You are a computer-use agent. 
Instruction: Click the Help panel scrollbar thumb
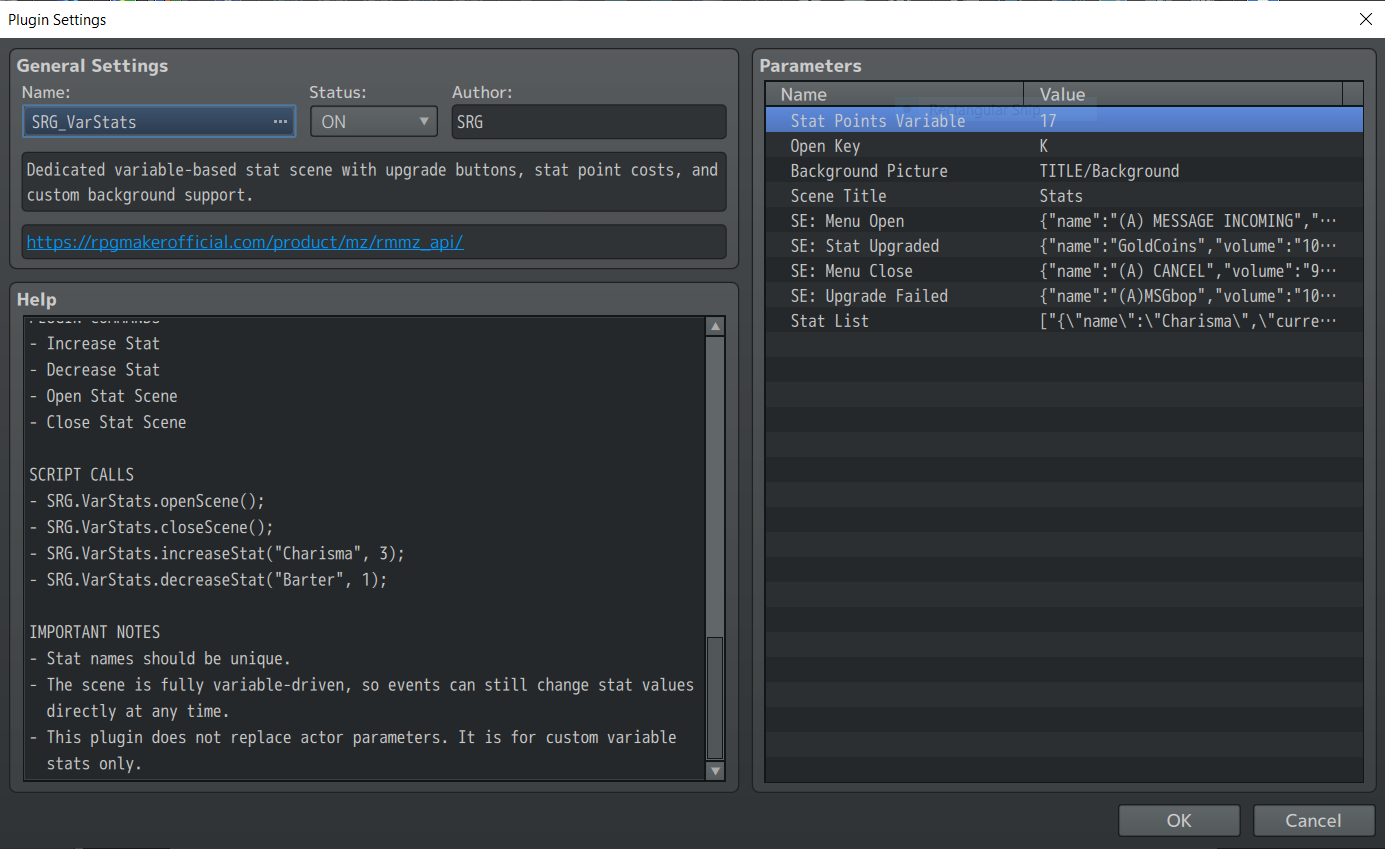pyautogui.click(x=715, y=698)
